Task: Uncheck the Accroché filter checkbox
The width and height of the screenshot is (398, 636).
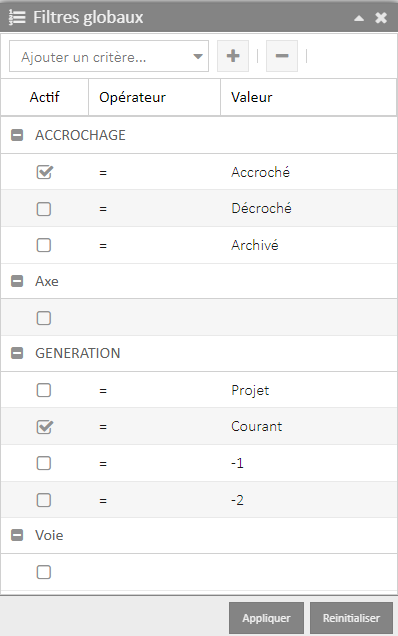Action: coord(44,172)
